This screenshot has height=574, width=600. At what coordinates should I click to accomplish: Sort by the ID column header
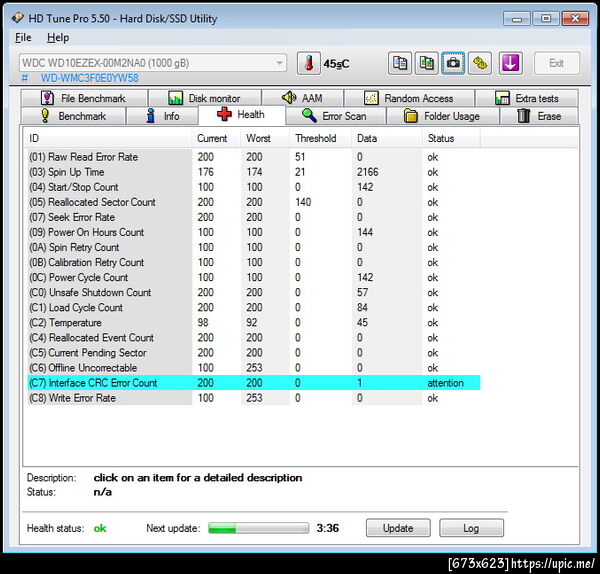point(107,138)
